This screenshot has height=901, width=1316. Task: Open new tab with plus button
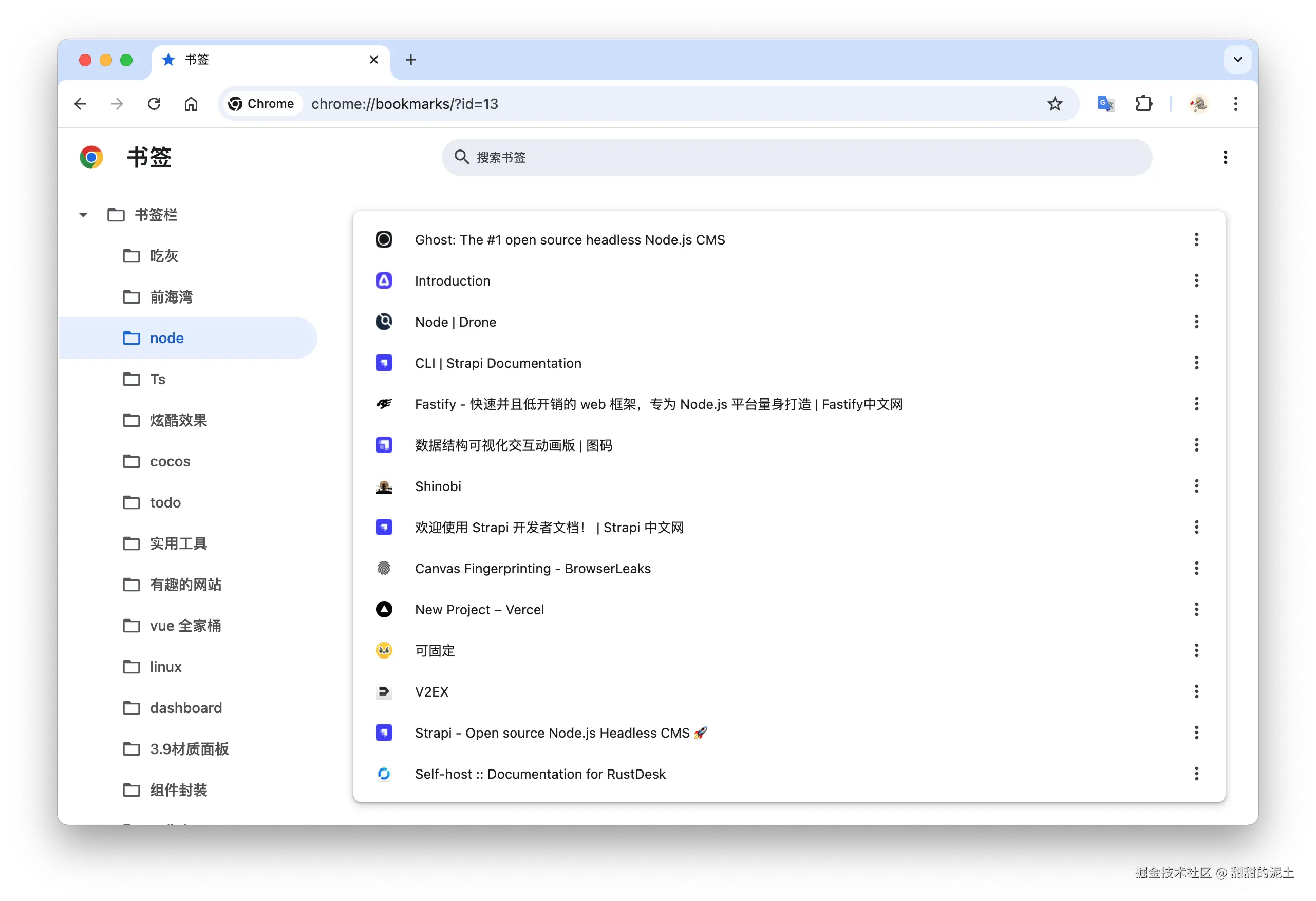(x=410, y=60)
